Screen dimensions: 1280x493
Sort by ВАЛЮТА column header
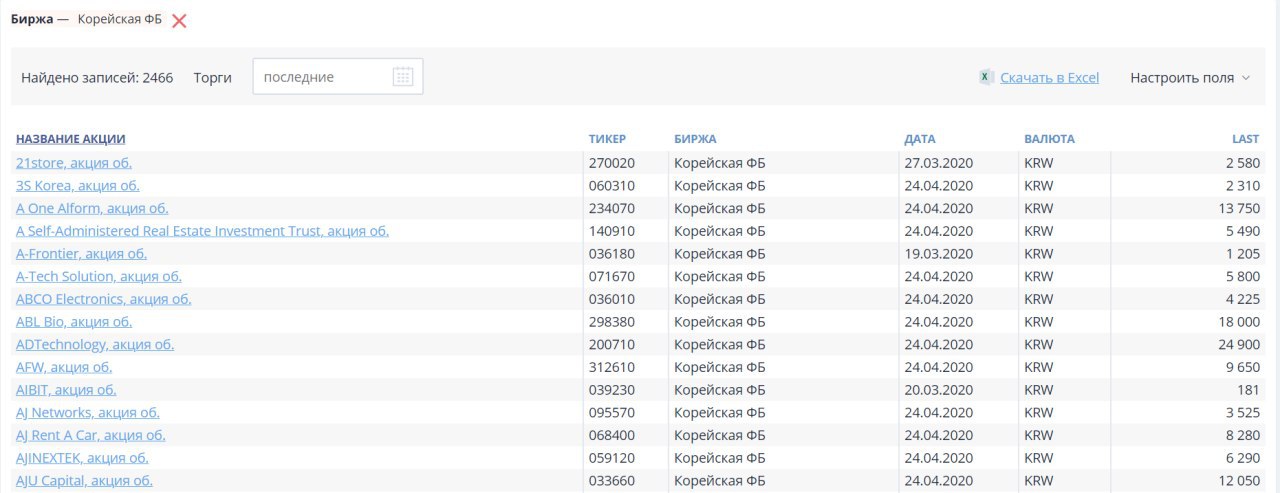coord(1049,139)
